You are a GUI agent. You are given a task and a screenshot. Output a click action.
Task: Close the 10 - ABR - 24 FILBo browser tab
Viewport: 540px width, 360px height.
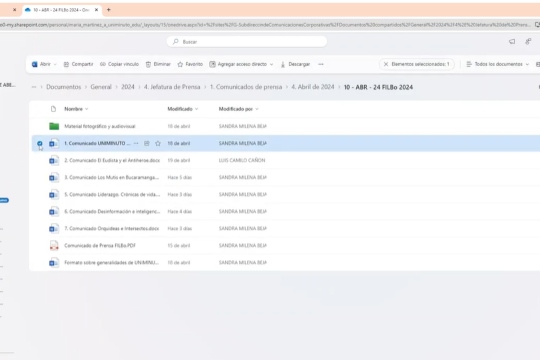[x=96, y=10]
